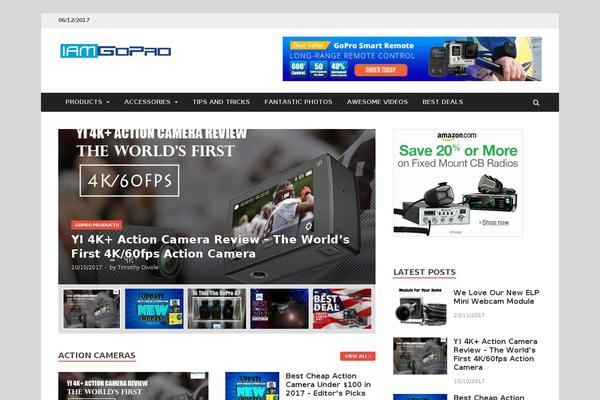
Task: Click the View All button for Action Cameras
Action: pos(358,356)
